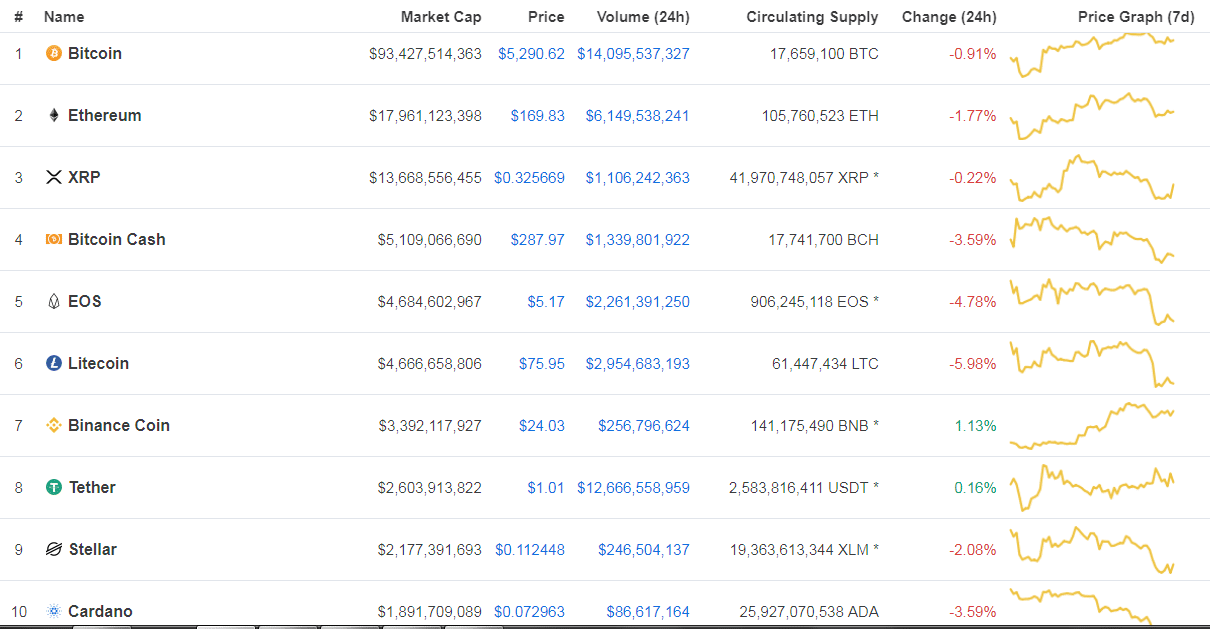1210x629 pixels.
Task: Click XRP volume $1,106,242,363
Action: coord(638,177)
